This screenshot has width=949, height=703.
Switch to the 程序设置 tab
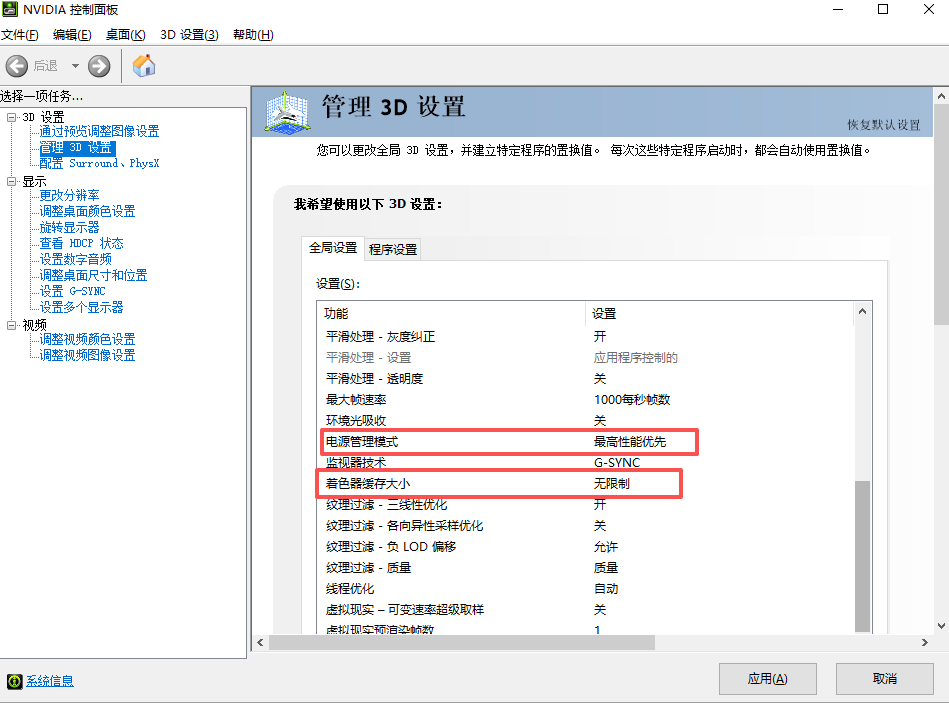coord(393,249)
